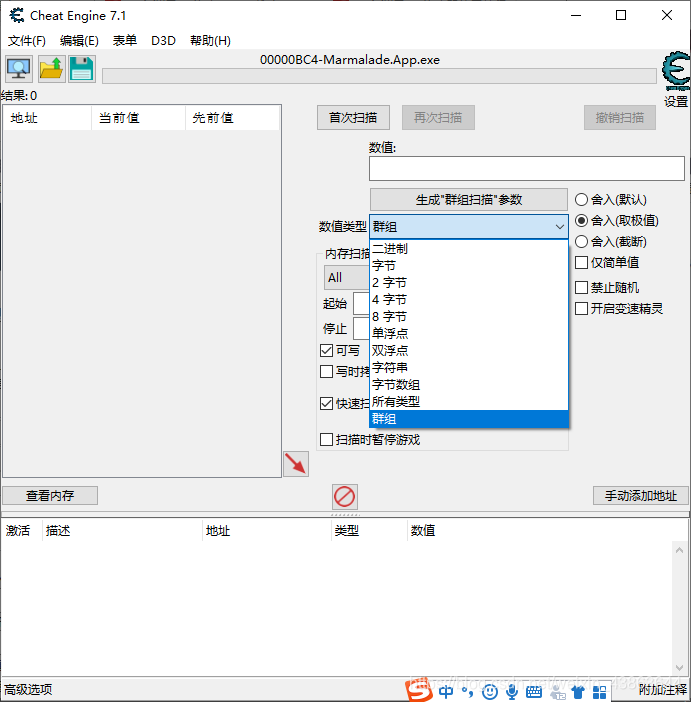Enable the 禁止随机 checkbox
691x702 pixels.
[x=581, y=287]
